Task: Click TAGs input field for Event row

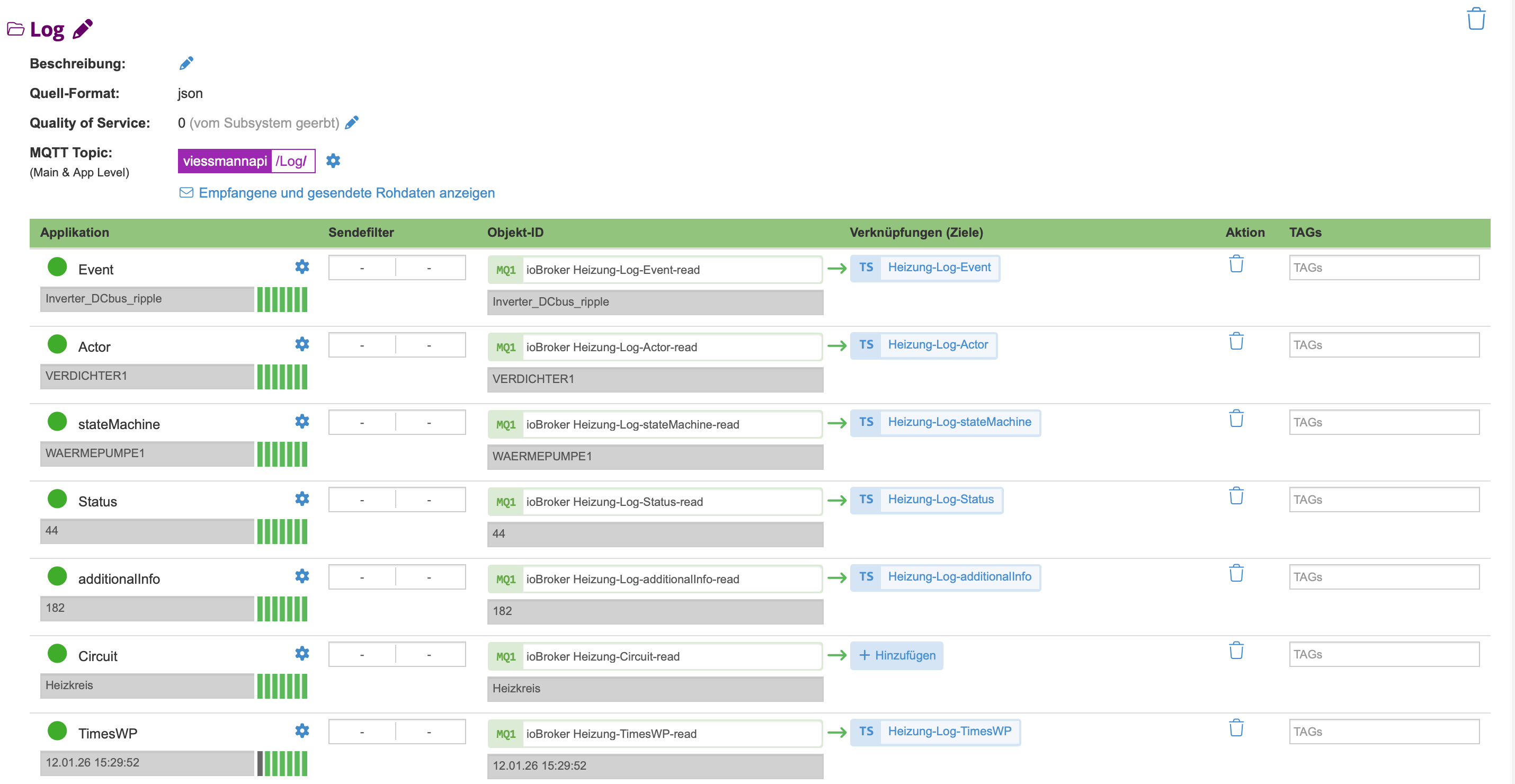Action: (x=1383, y=268)
